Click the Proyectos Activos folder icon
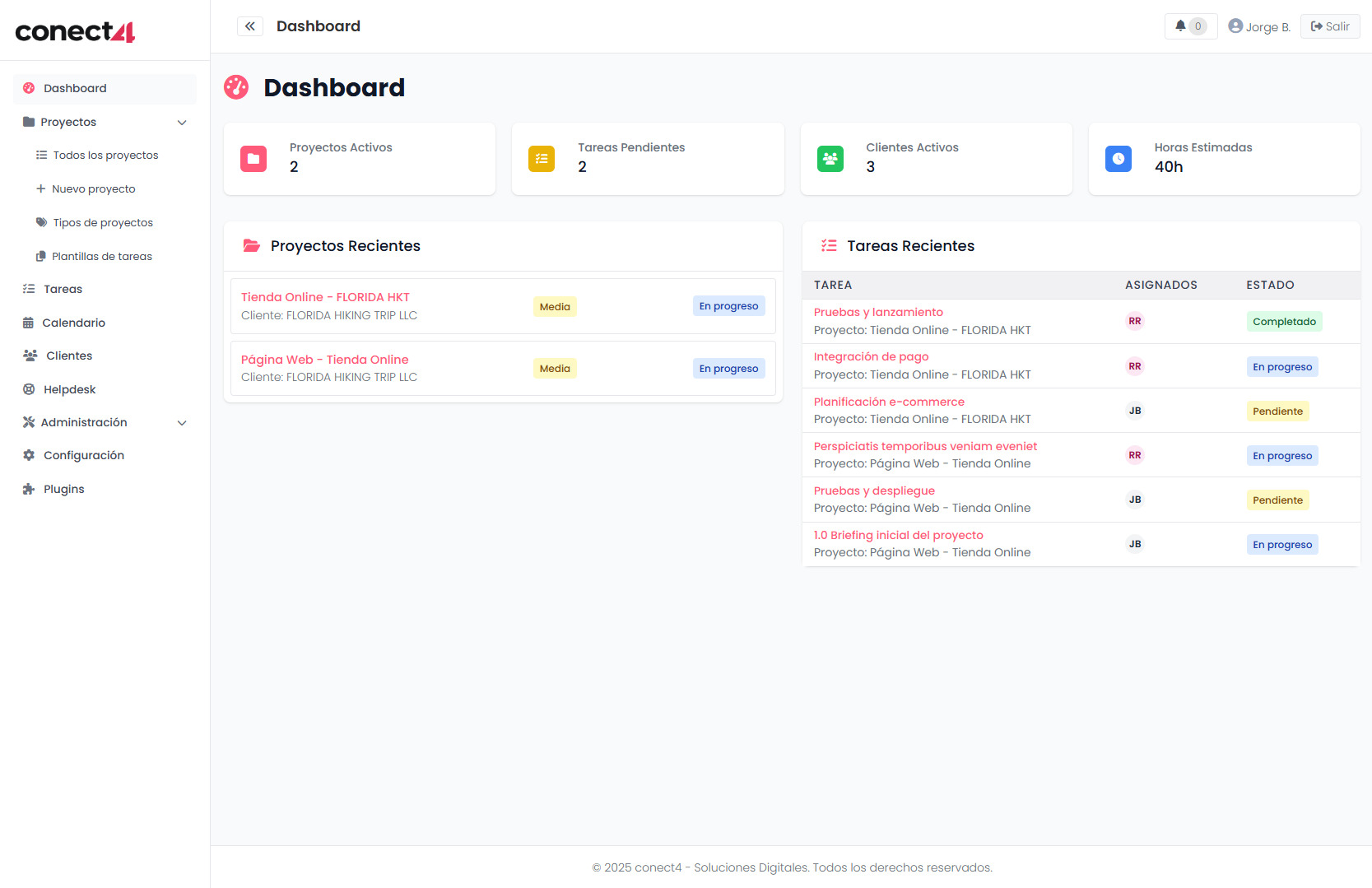The height and width of the screenshot is (888, 1372). pyautogui.click(x=253, y=159)
